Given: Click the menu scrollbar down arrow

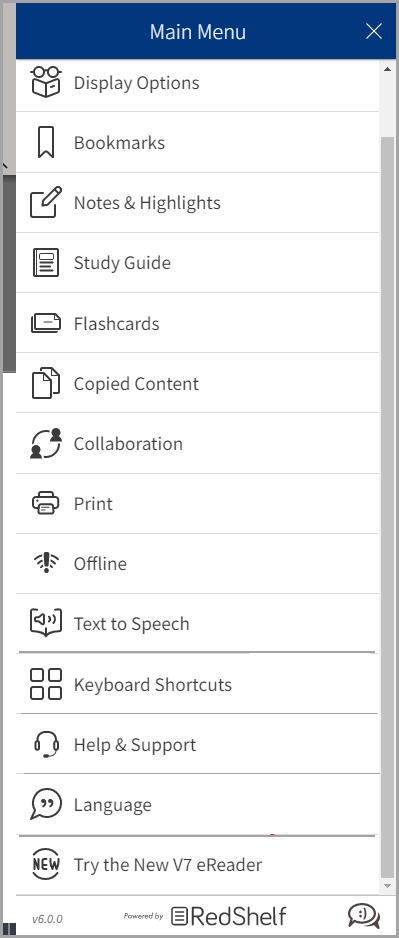Looking at the screenshot, I should point(387,886).
